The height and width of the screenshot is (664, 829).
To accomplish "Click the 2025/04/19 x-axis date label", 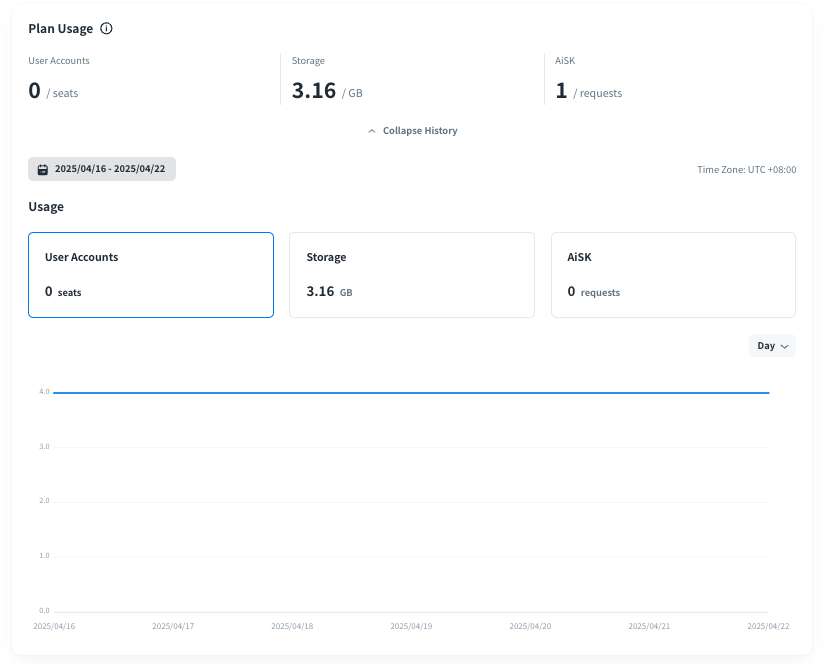I will pos(411,626).
